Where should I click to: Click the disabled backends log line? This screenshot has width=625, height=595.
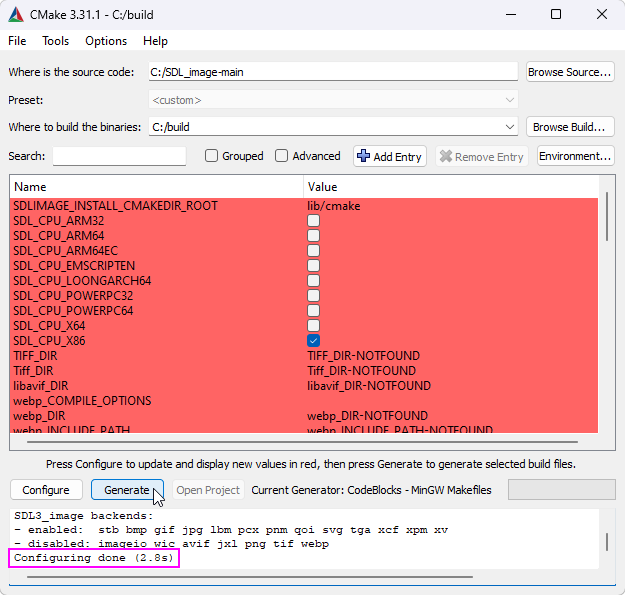[x=171, y=544]
